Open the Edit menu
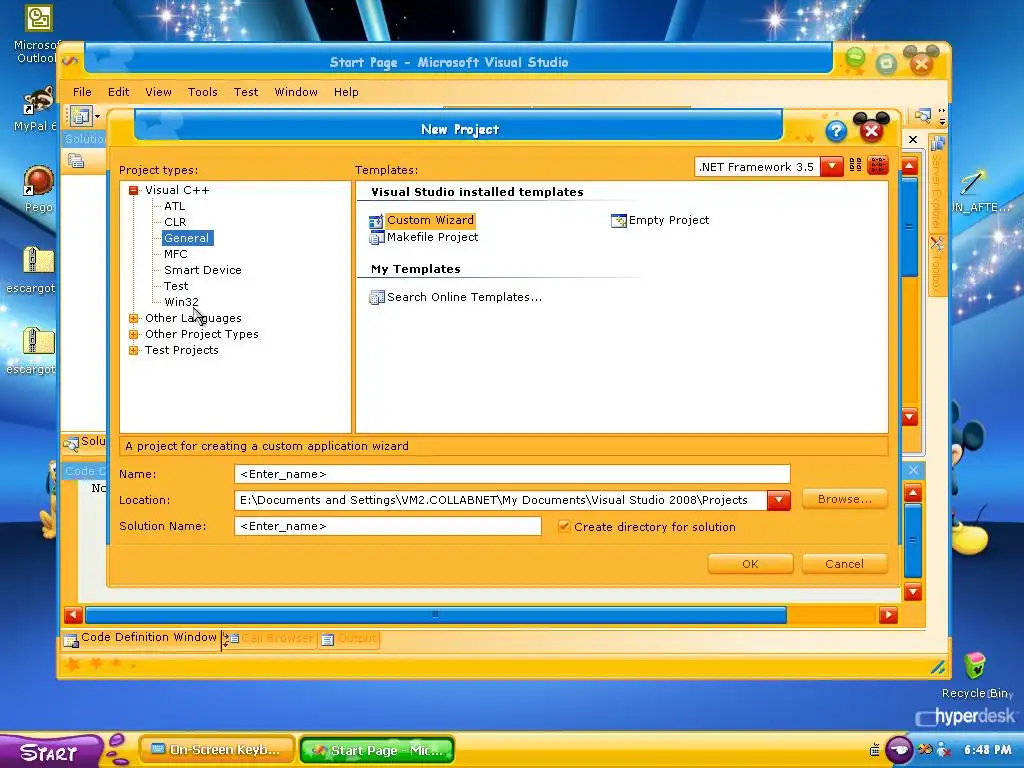The height and width of the screenshot is (768, 1024). pos(118,92)
